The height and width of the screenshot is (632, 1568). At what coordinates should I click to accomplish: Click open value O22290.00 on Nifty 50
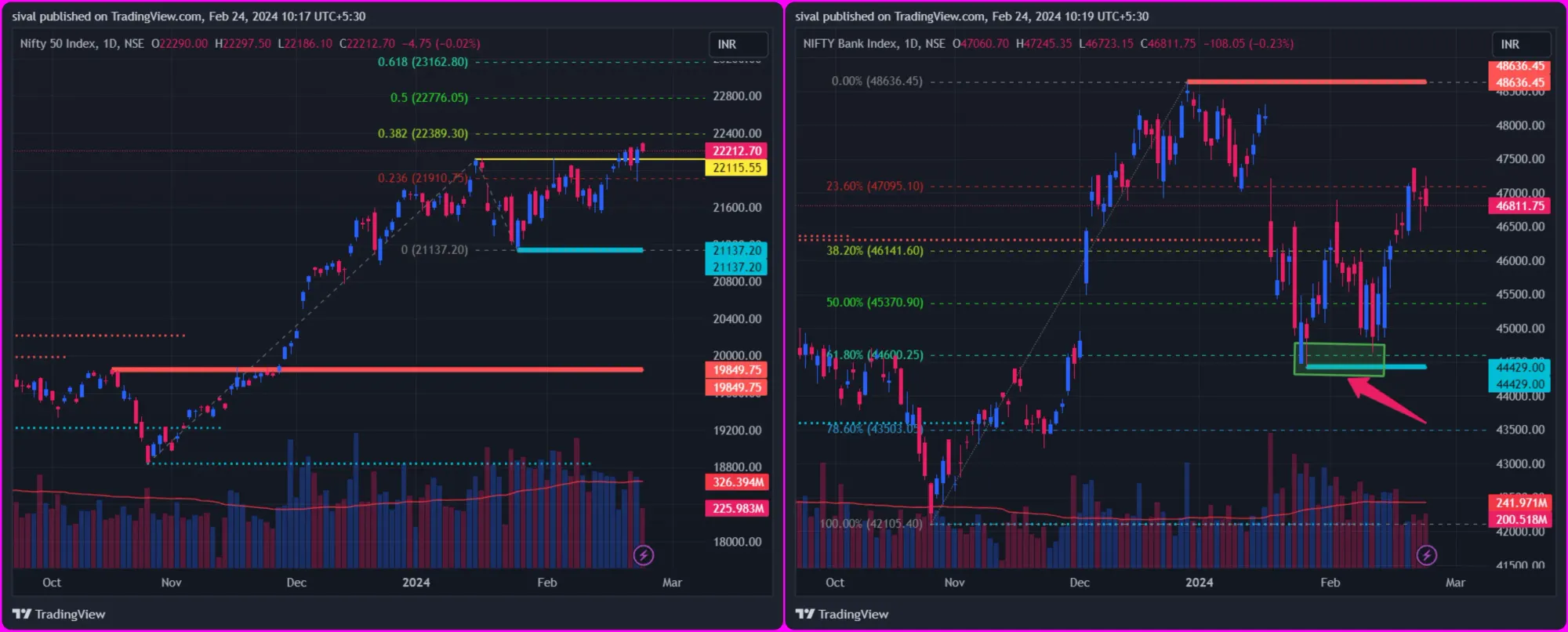pos(180,44)
